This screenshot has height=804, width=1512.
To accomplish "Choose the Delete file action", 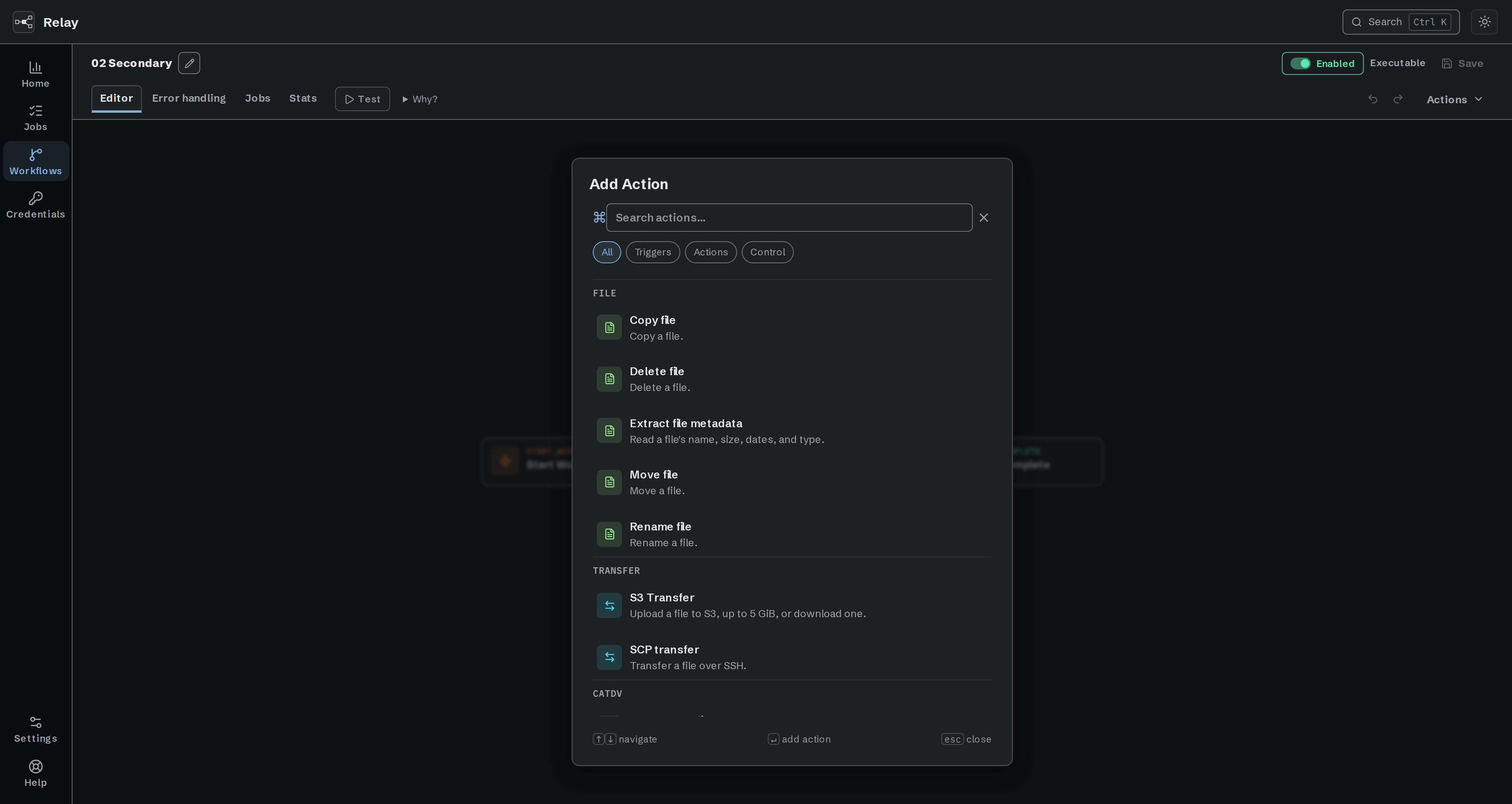I will coord(792,379).
